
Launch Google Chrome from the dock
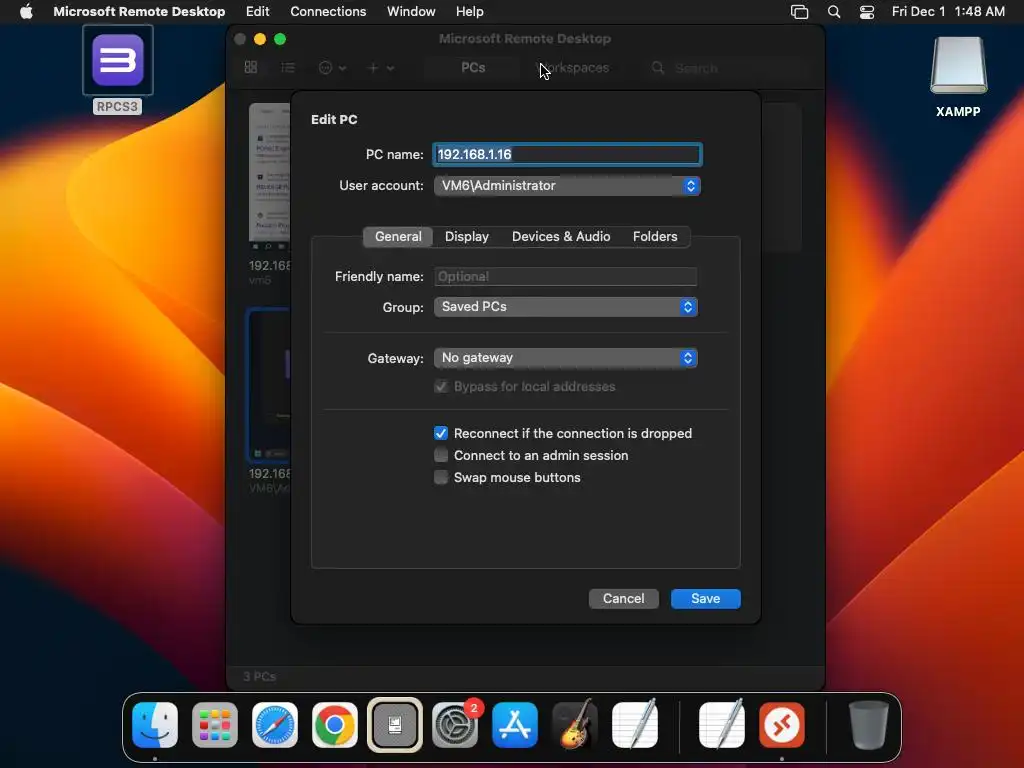335,725
